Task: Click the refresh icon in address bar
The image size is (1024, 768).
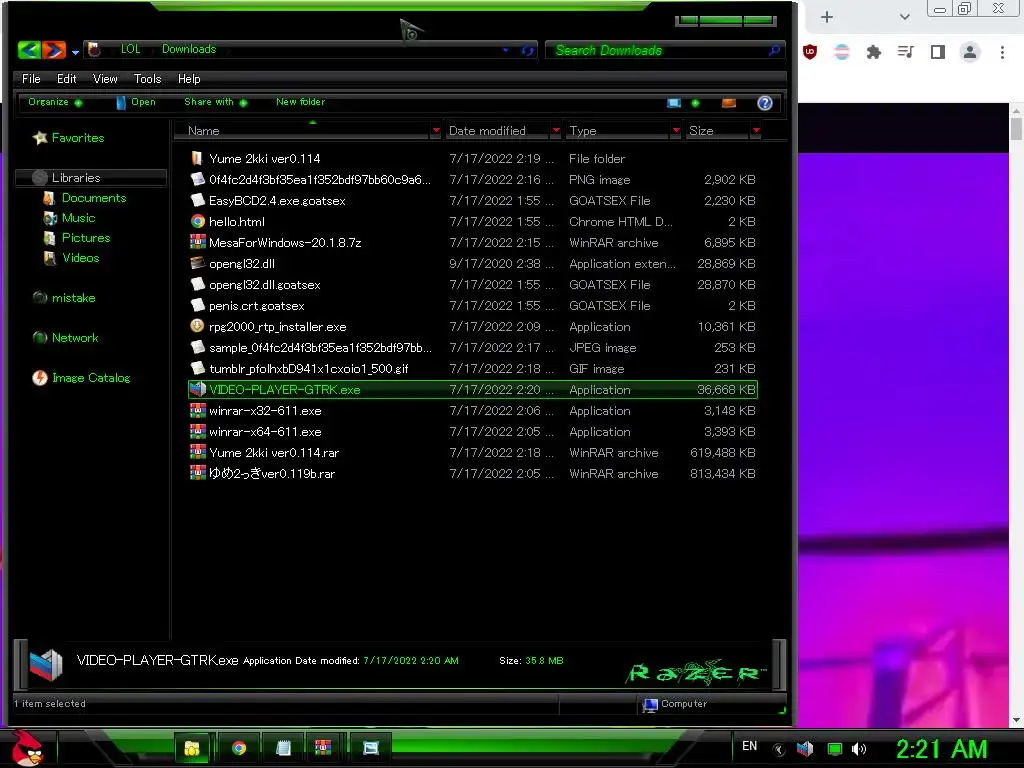Action: (x=528, y=50)
